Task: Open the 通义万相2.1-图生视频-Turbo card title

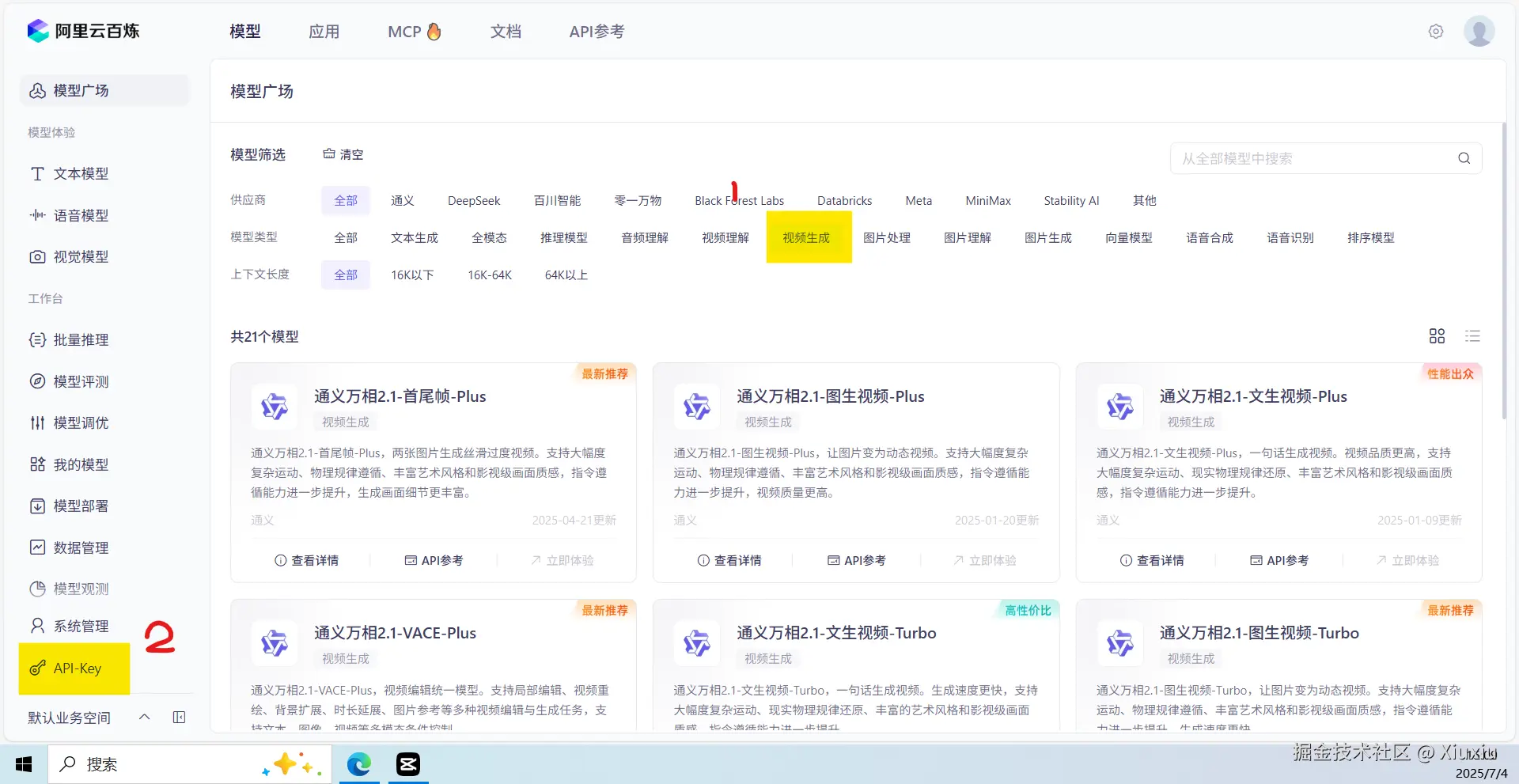Action: 1260,633
